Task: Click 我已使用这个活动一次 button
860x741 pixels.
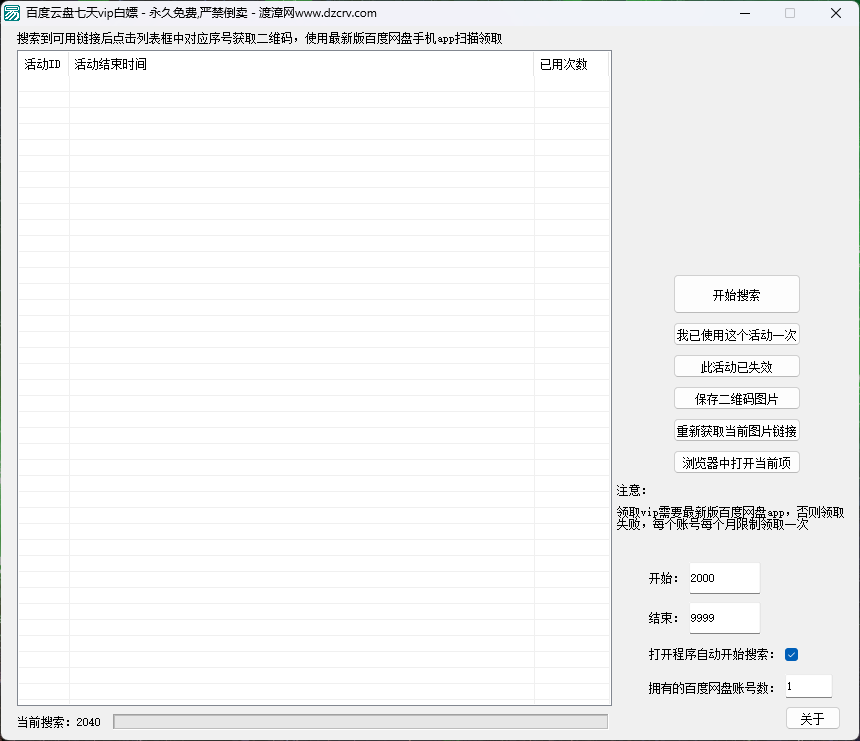Action: (737, 335)
